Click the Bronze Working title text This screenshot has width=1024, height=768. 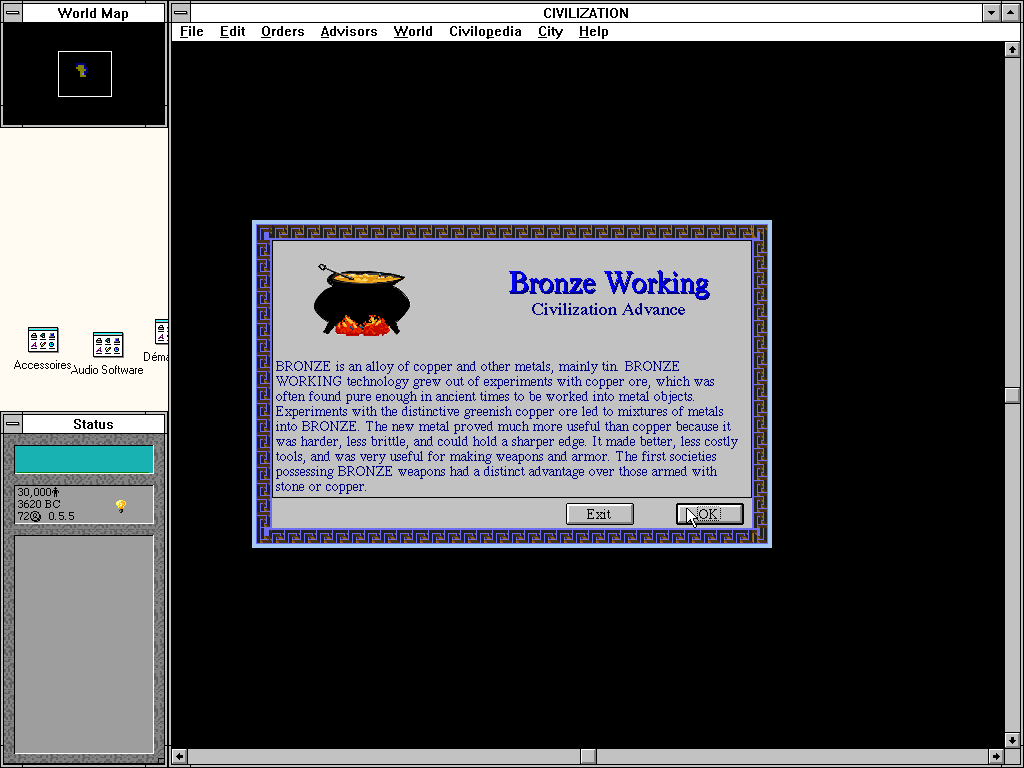coord(609,283)
